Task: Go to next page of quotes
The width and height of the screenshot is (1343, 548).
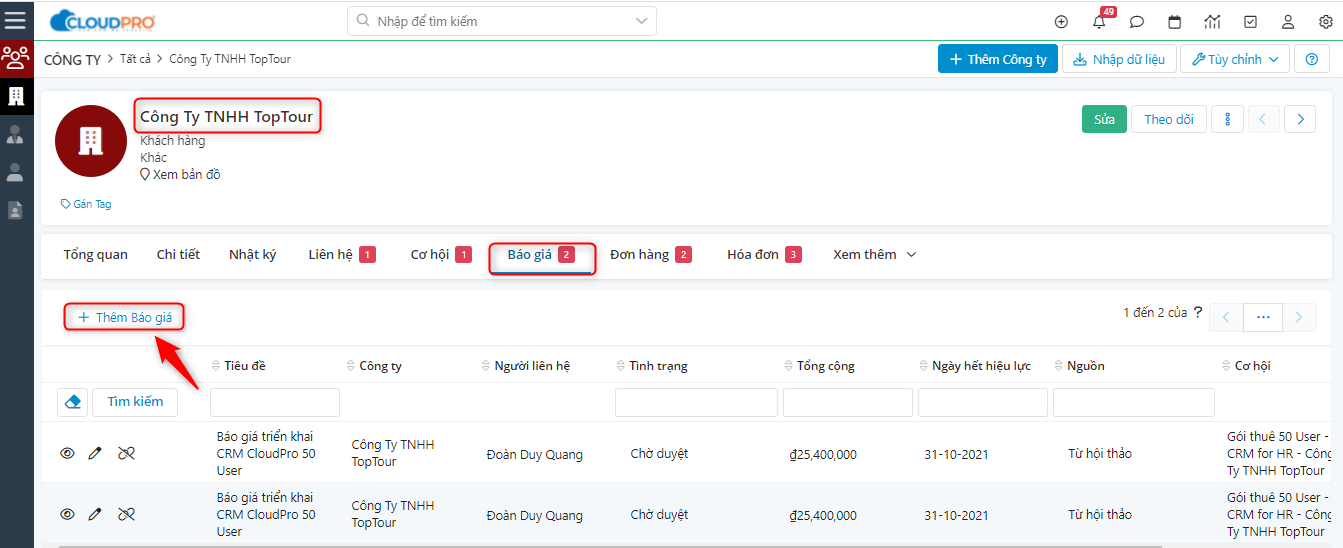Action: click(1299, 317)
